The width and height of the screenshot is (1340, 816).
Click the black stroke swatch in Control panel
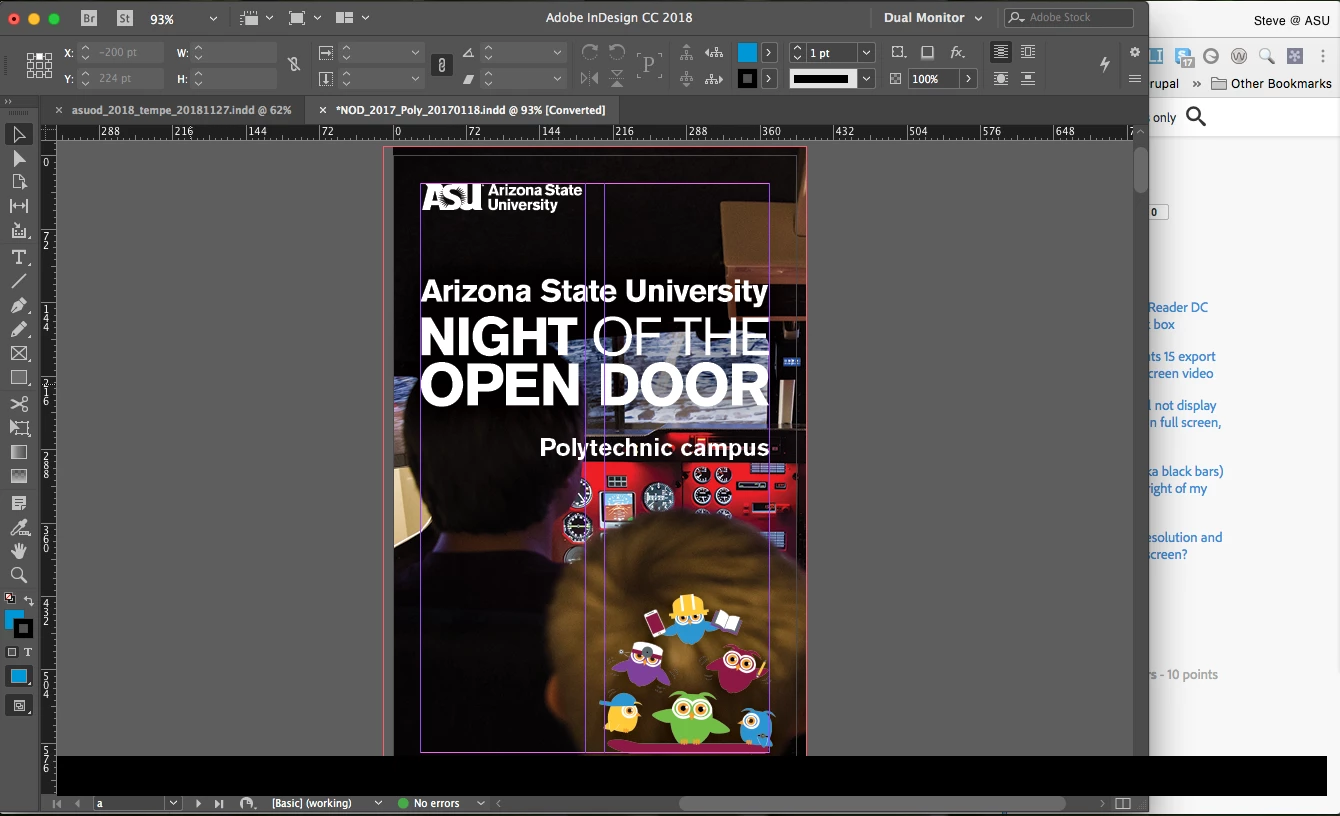(747, 78)
